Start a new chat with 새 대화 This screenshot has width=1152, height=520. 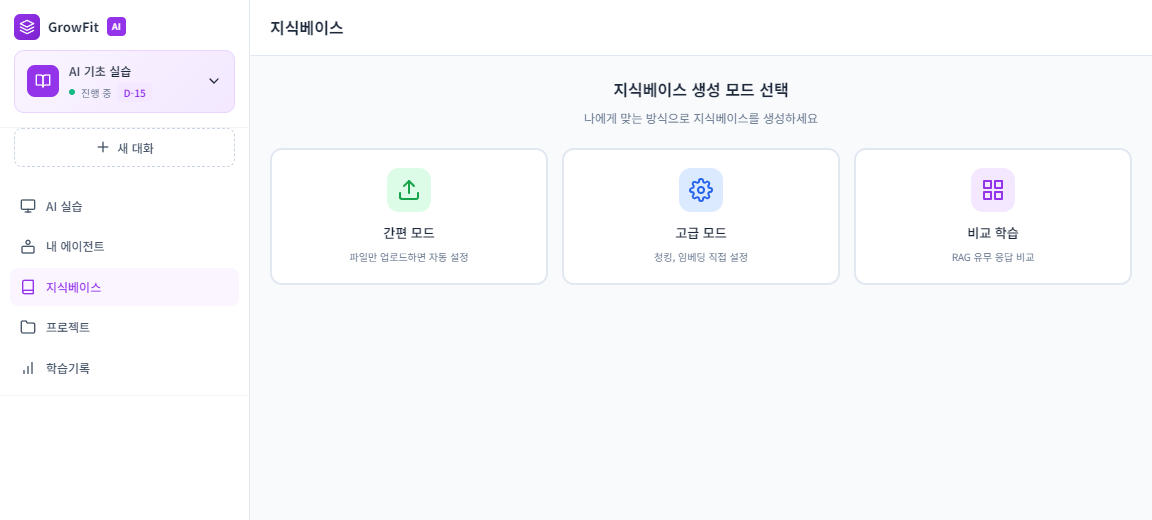point(124,147)
